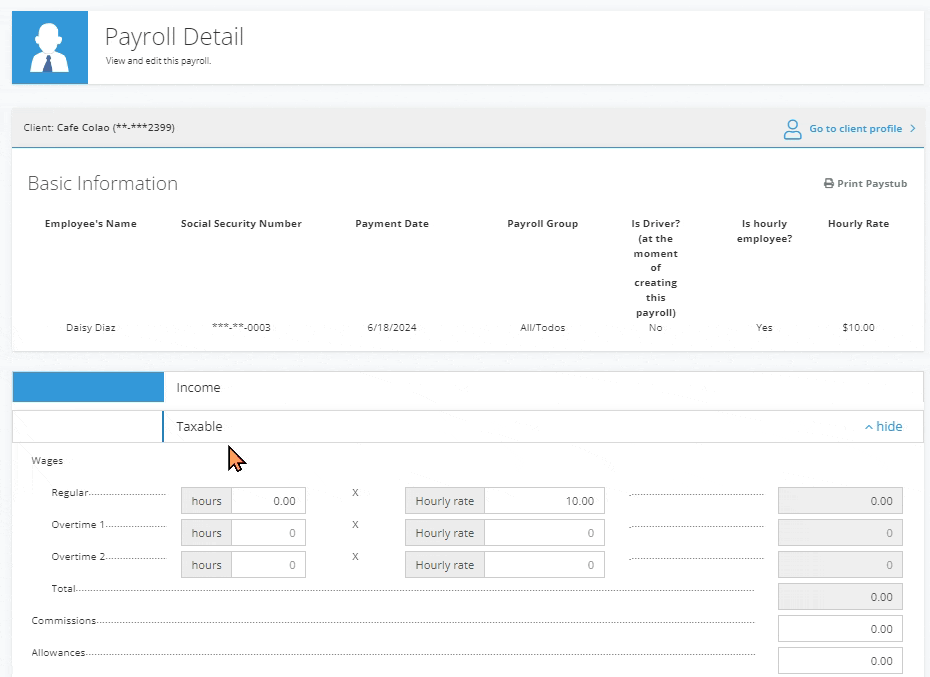The height and width of the screenshot is (677, 930).
Task: Click wages Total amount field
Action: tap(840, 597)
